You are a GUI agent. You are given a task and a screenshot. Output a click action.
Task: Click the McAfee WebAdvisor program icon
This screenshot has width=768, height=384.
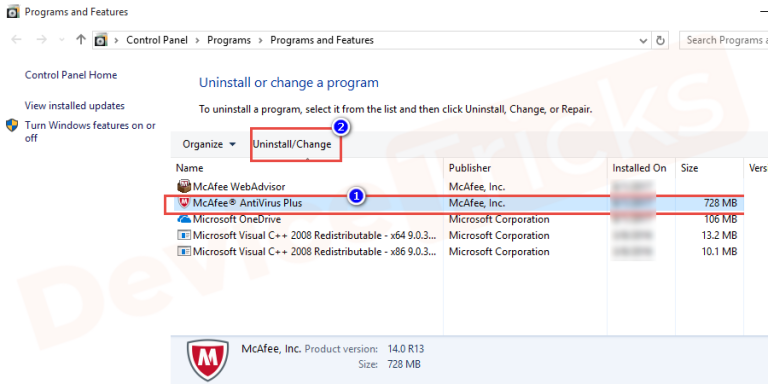tap(184, 186)
